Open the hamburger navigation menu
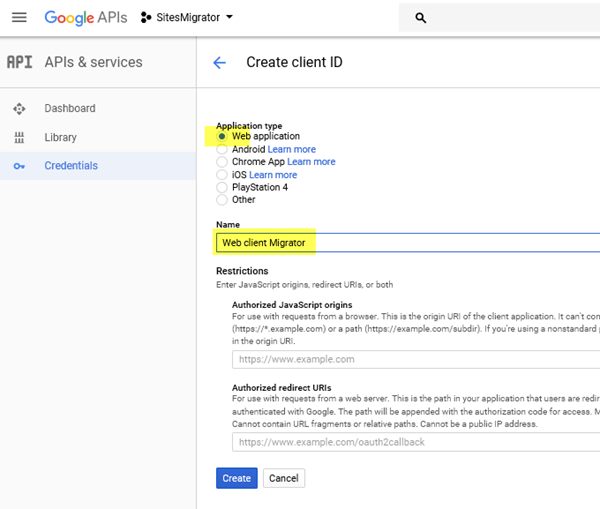Image resolution: width=600 pixels, height=509 pixels. (x=19, y=17)
